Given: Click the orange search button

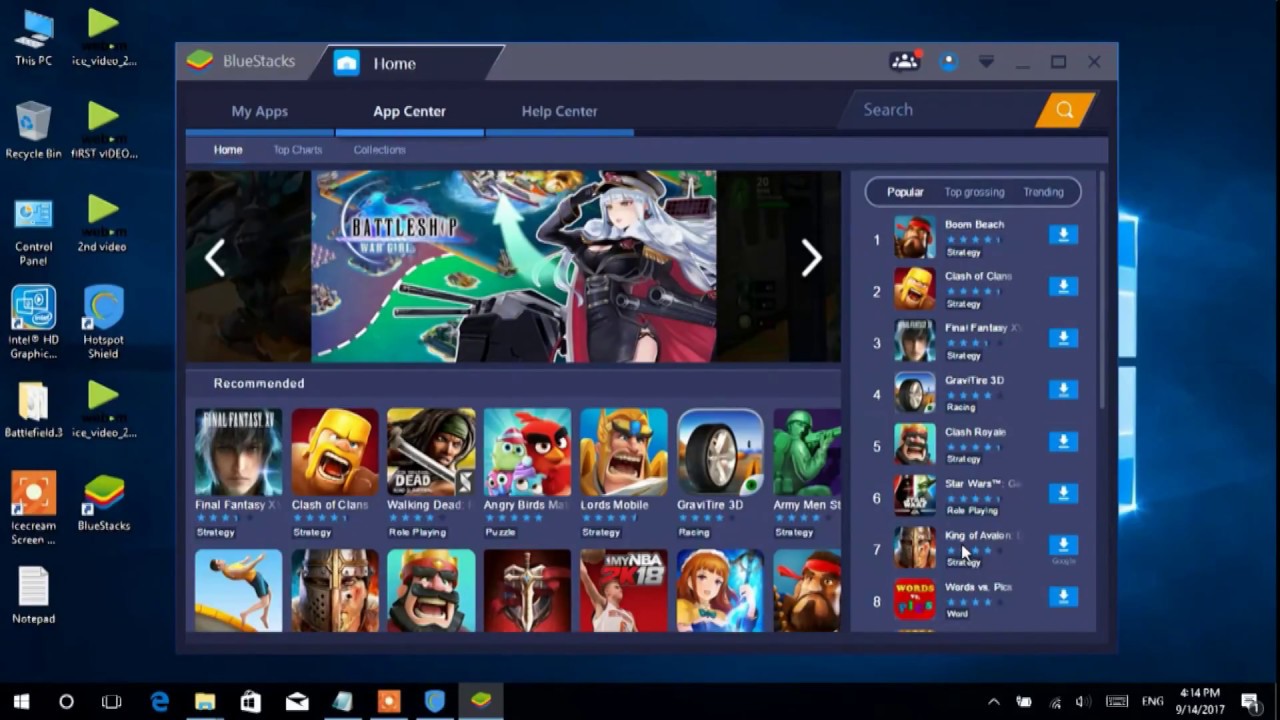Looking at the screenshot, I should coord(1065,110).
